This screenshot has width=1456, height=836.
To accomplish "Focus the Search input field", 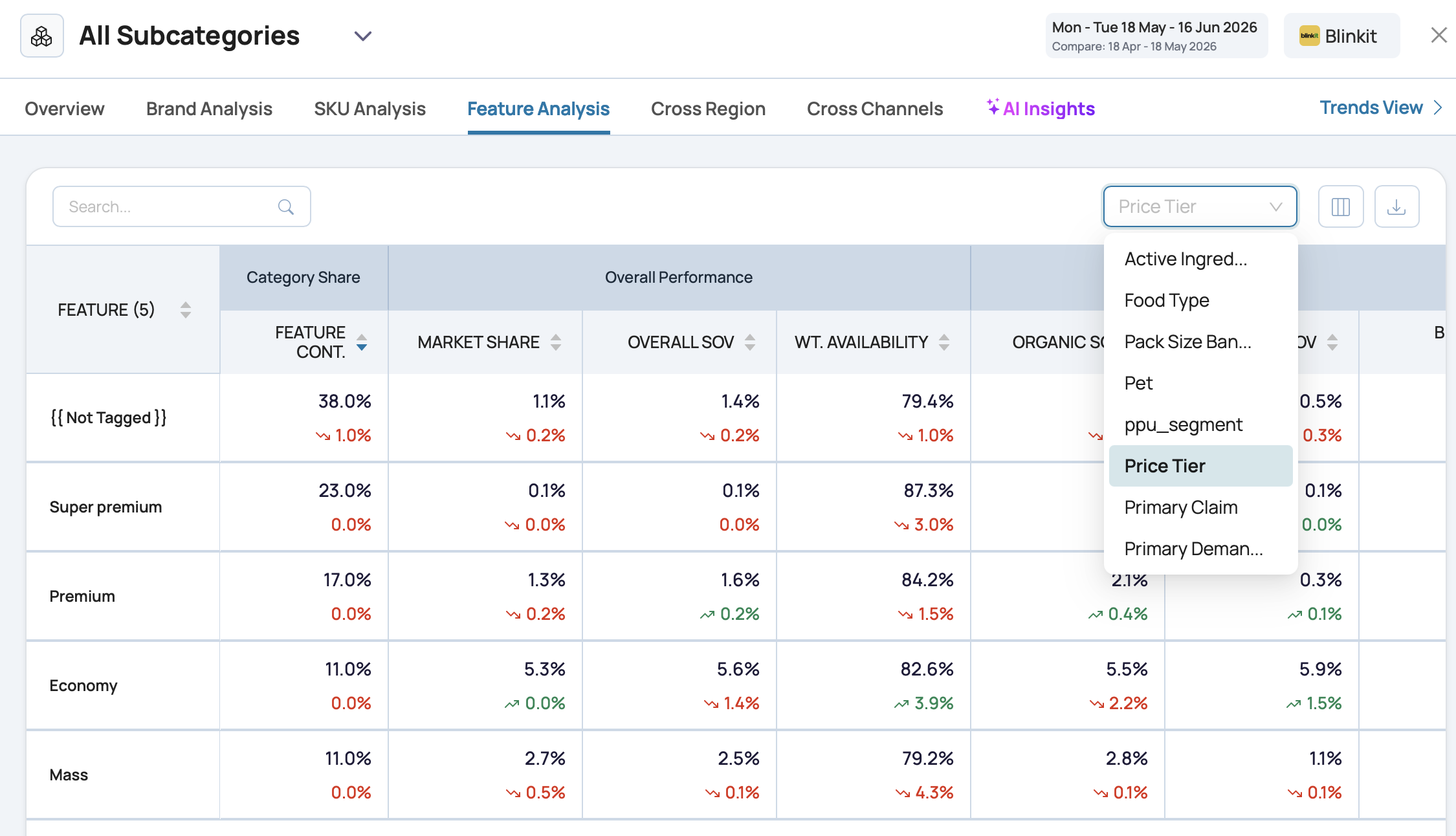I will pyautogui.click(x=182, y=207).
